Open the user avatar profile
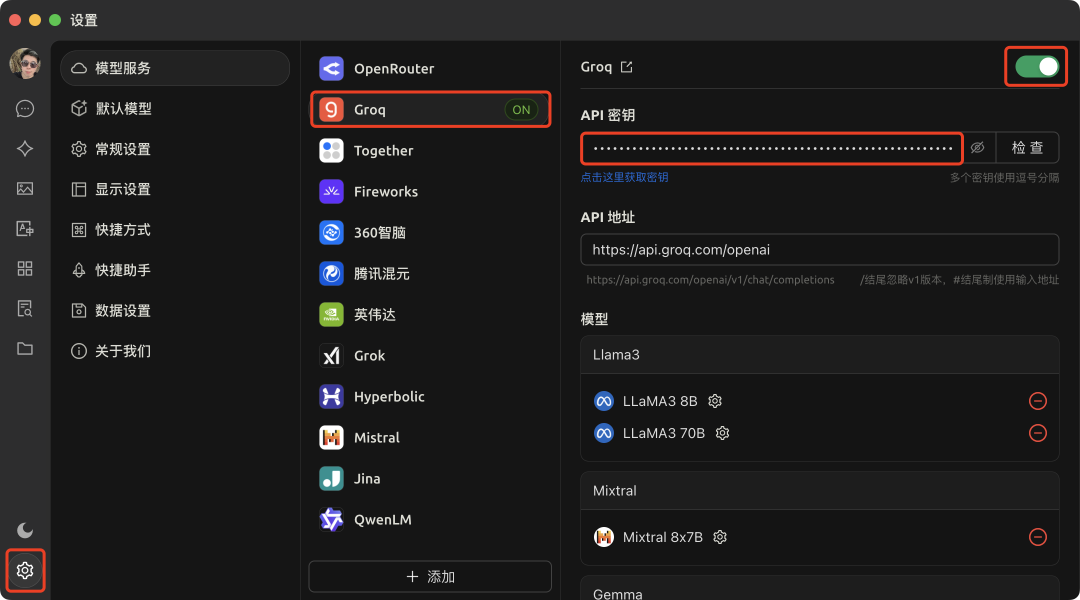 25,63
